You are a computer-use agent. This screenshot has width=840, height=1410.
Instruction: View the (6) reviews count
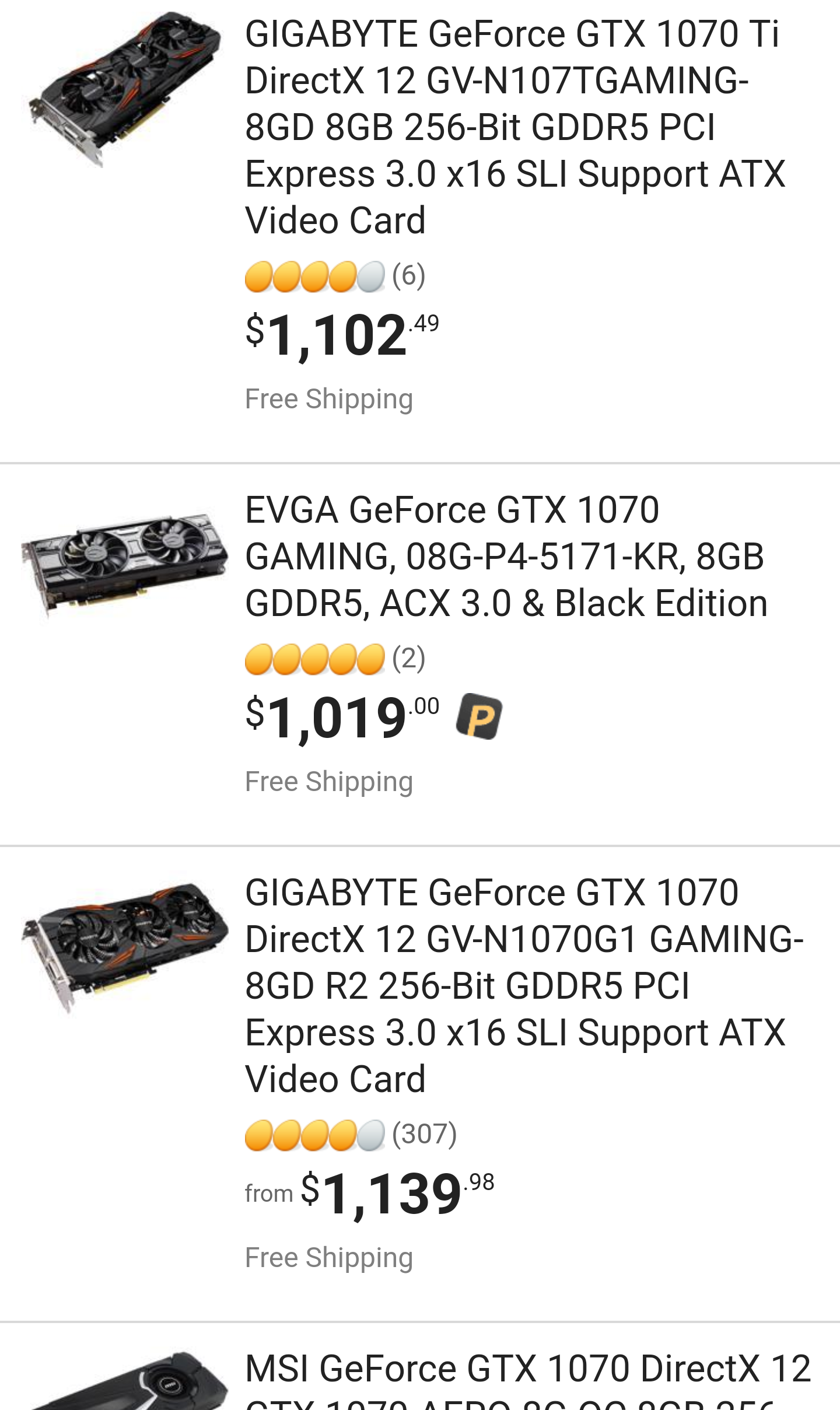coord(408,276)
